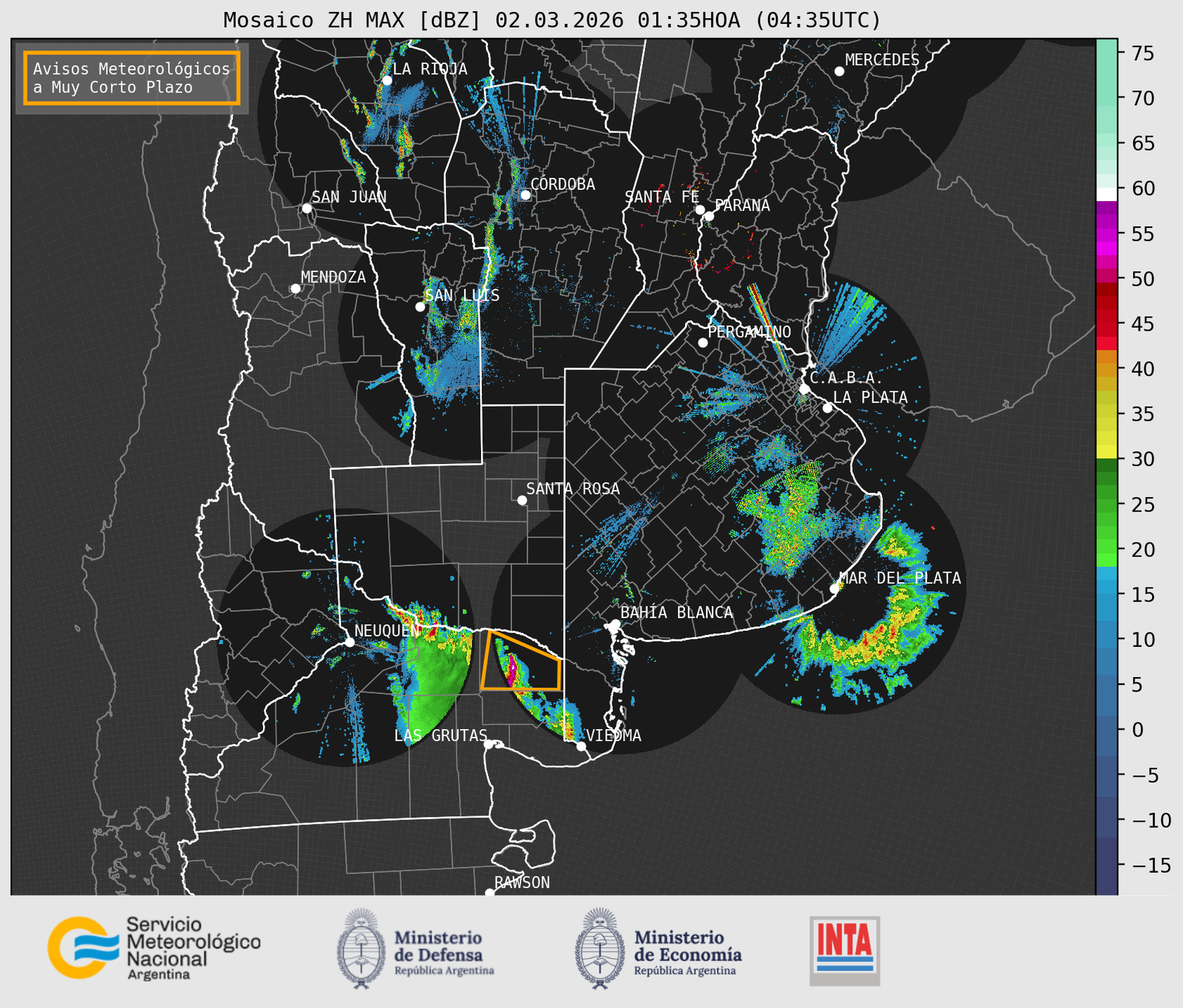Image resolution: width=1183 pixels, height=1008 pixels.
Task: Click the '0' colorbar tick label
Action: 1137,730
